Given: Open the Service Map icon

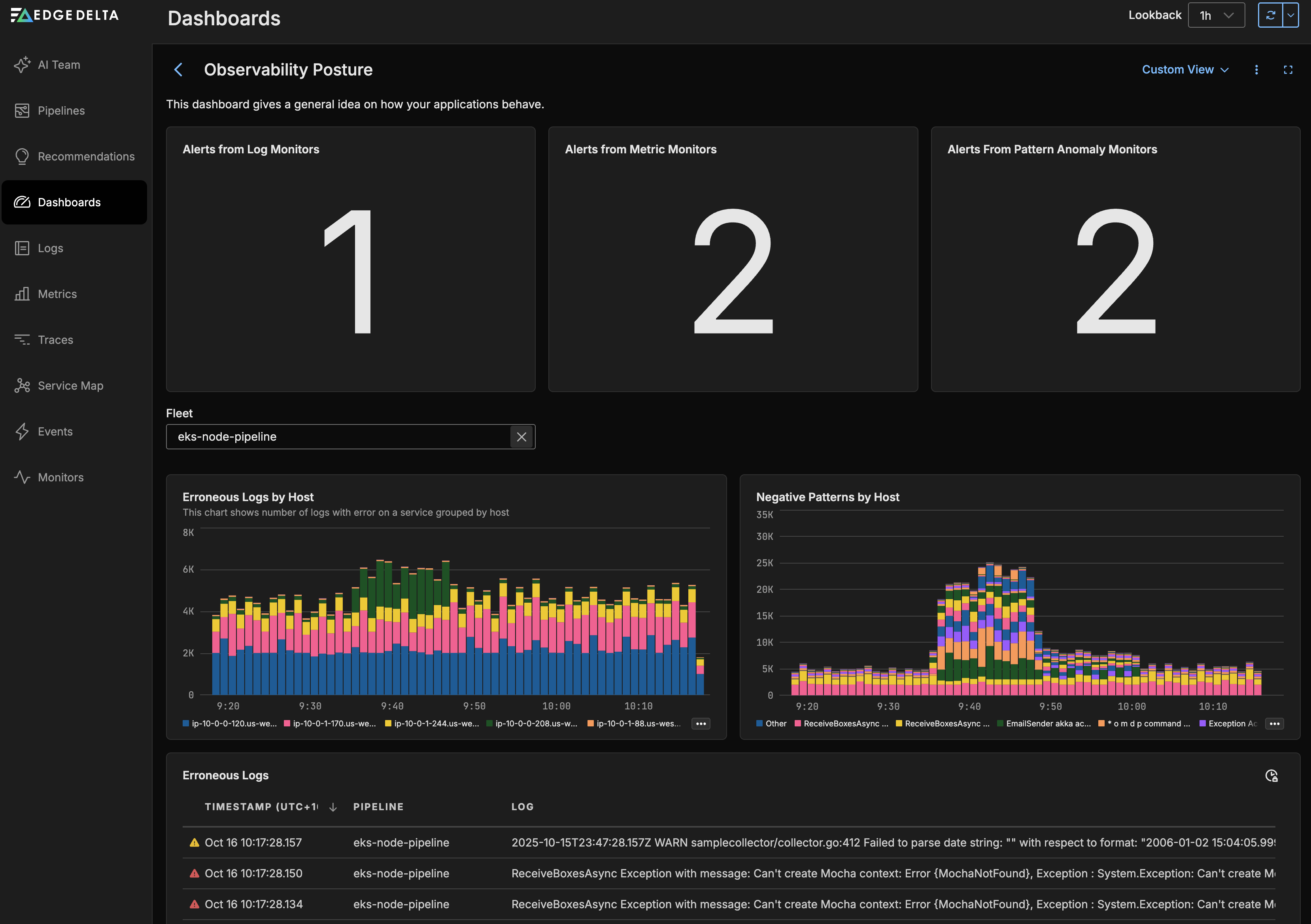Looking at the screenshot, I should [22, 386].
